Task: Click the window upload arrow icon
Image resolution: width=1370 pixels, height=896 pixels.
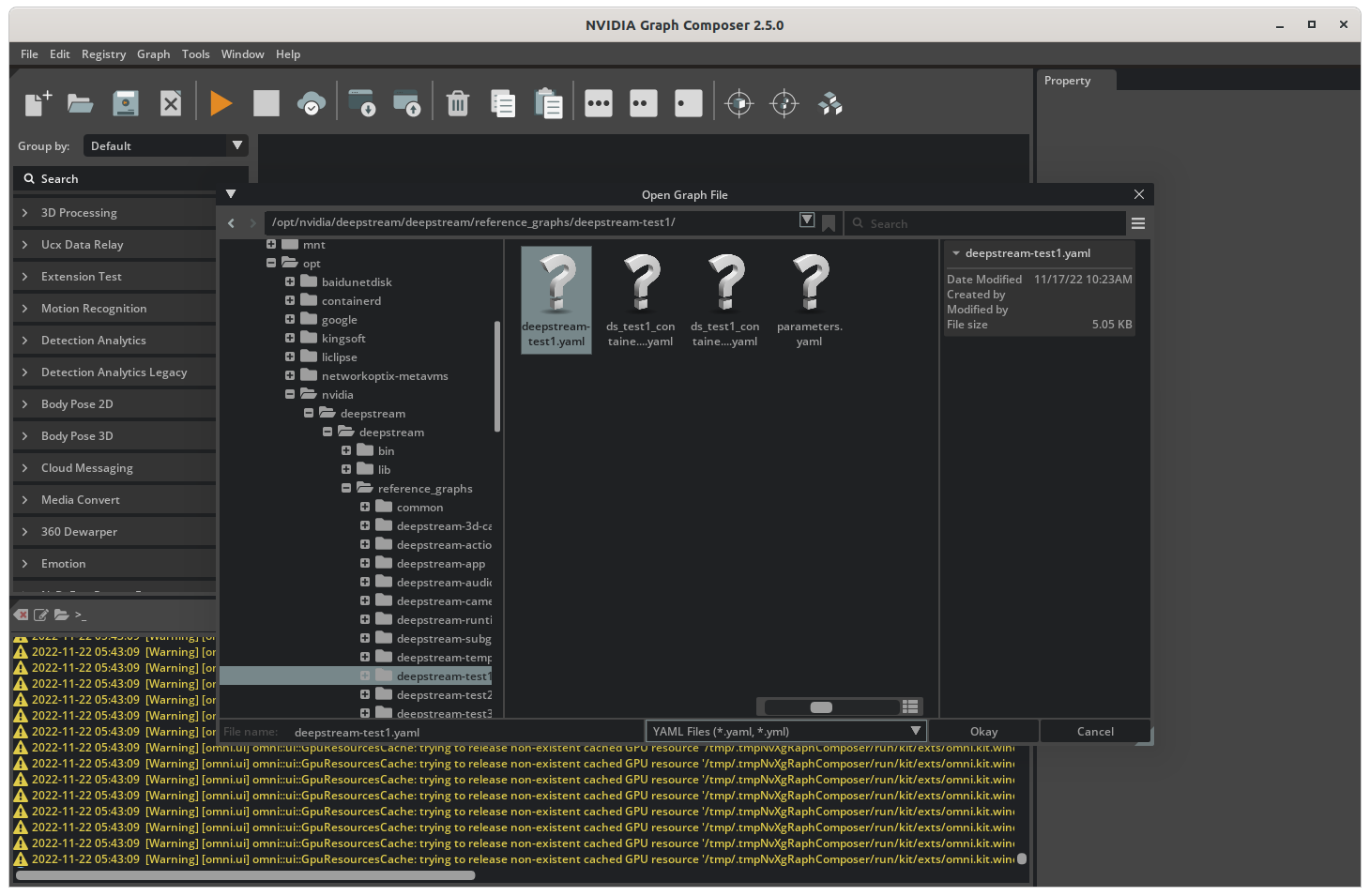Action: [406, 103]
